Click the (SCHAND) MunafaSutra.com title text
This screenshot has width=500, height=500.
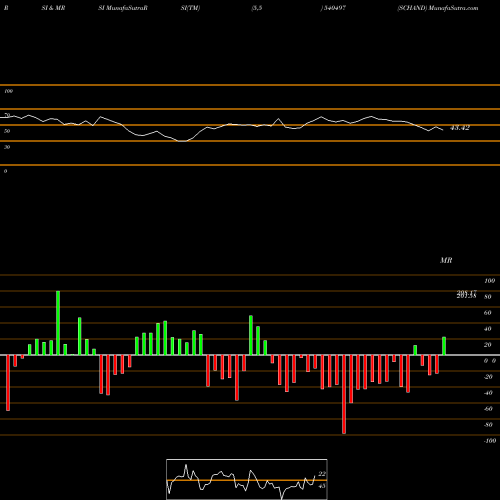click(438, 8)
